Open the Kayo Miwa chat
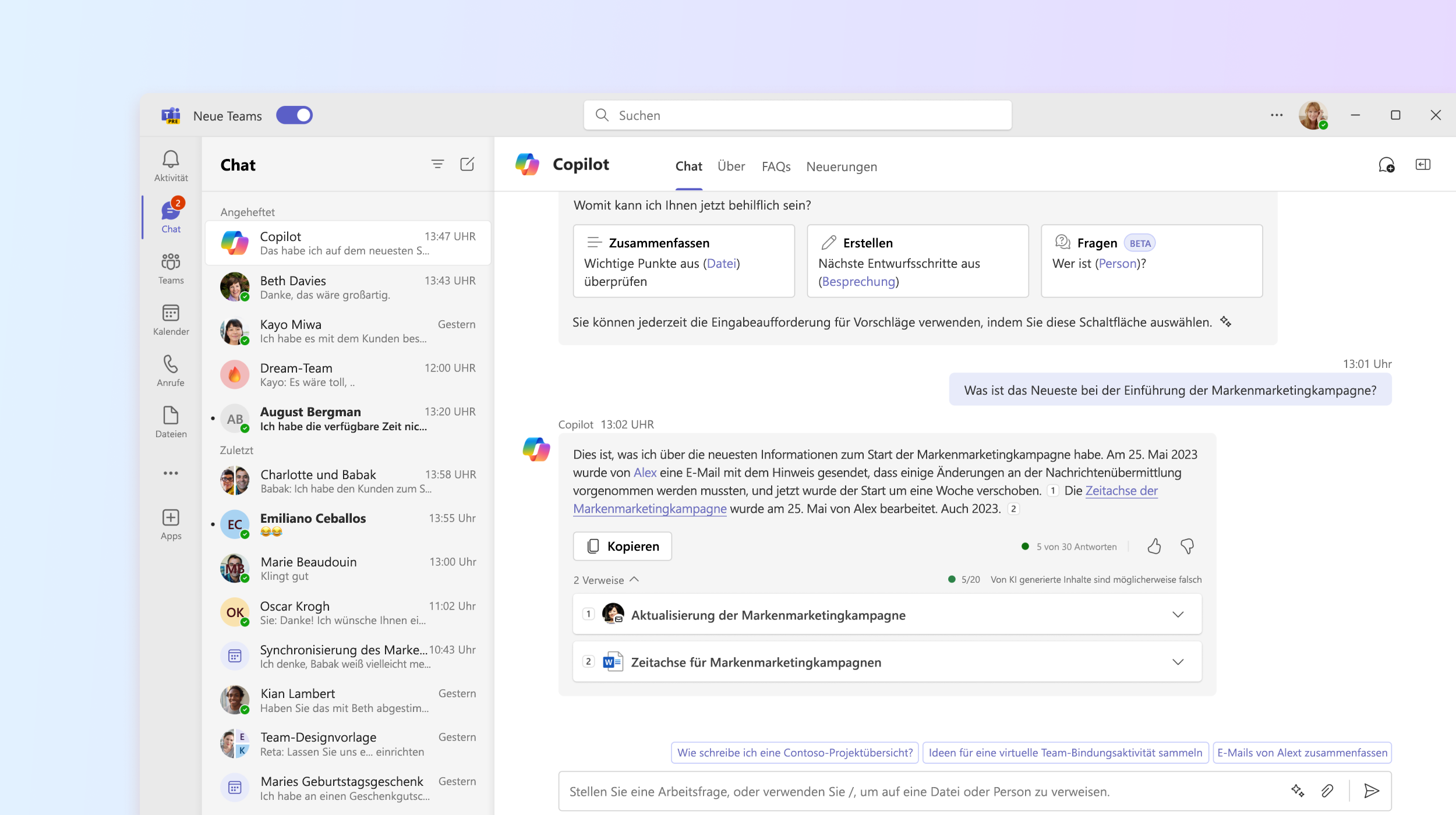This screenshot has width=1456, height=815. click(348, 331)
